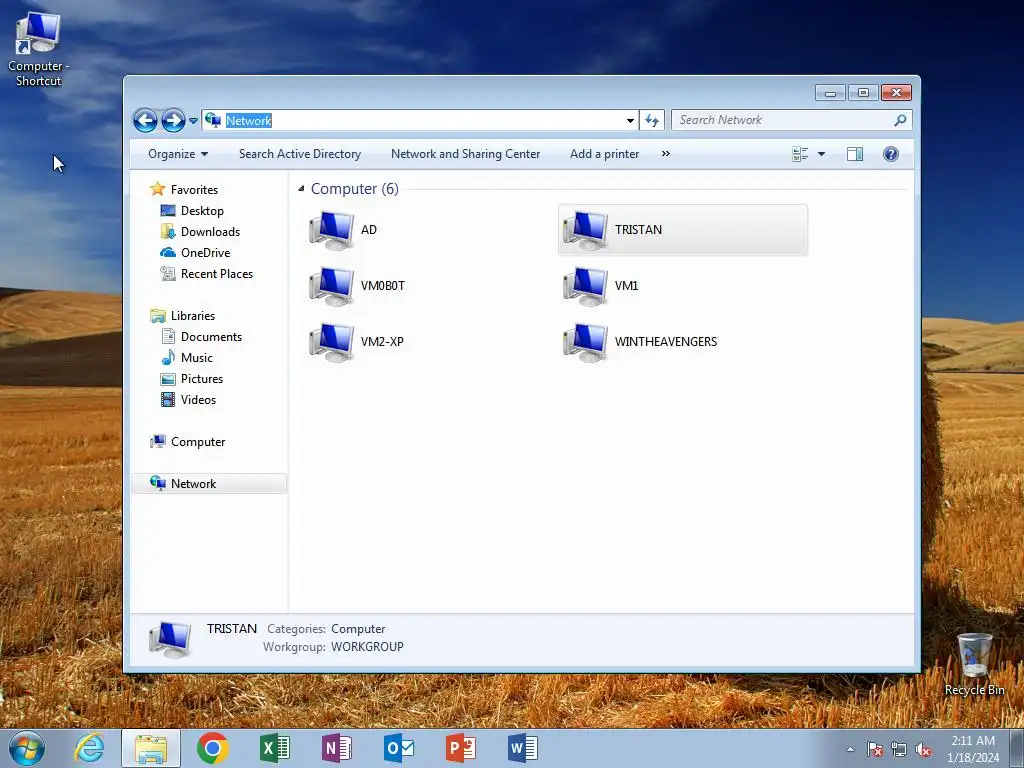Select the TRISTAN computer
Image resolution: width=1024 pixels, height=768 pixels.
(x=683, y=230)
